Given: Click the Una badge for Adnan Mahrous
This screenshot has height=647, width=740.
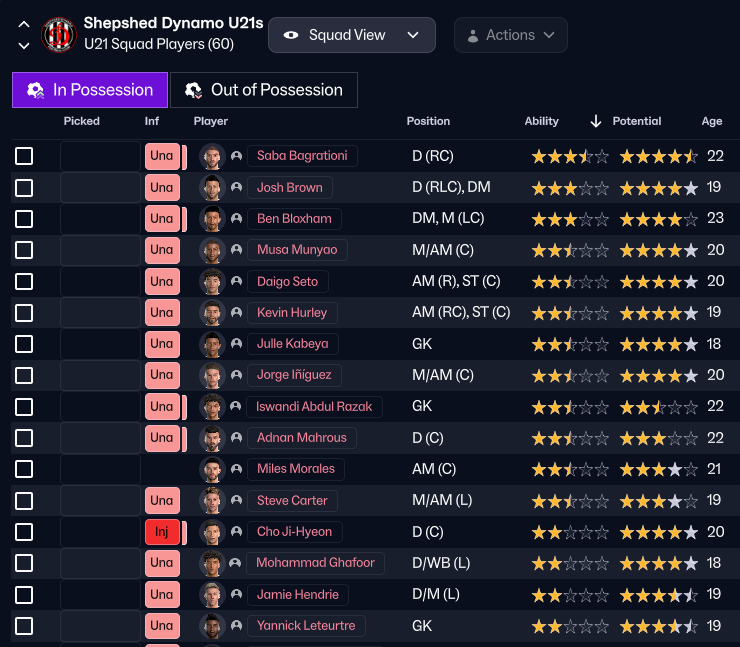Looking at the screenshot, I should coord(162,437).
